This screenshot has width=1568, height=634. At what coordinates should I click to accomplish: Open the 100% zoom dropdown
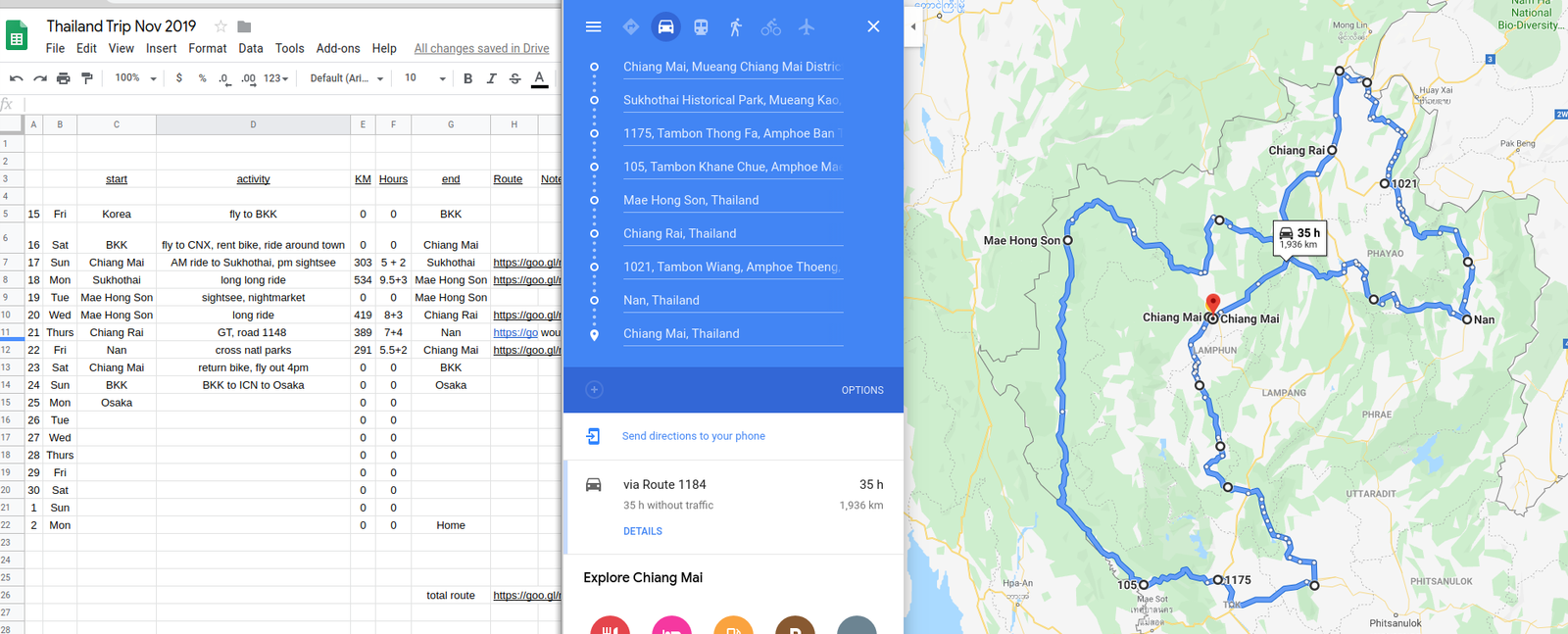click(135, 78)
